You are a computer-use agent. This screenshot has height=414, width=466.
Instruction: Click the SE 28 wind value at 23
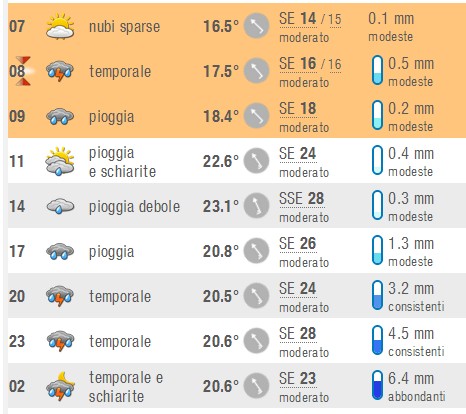(298, 334)
